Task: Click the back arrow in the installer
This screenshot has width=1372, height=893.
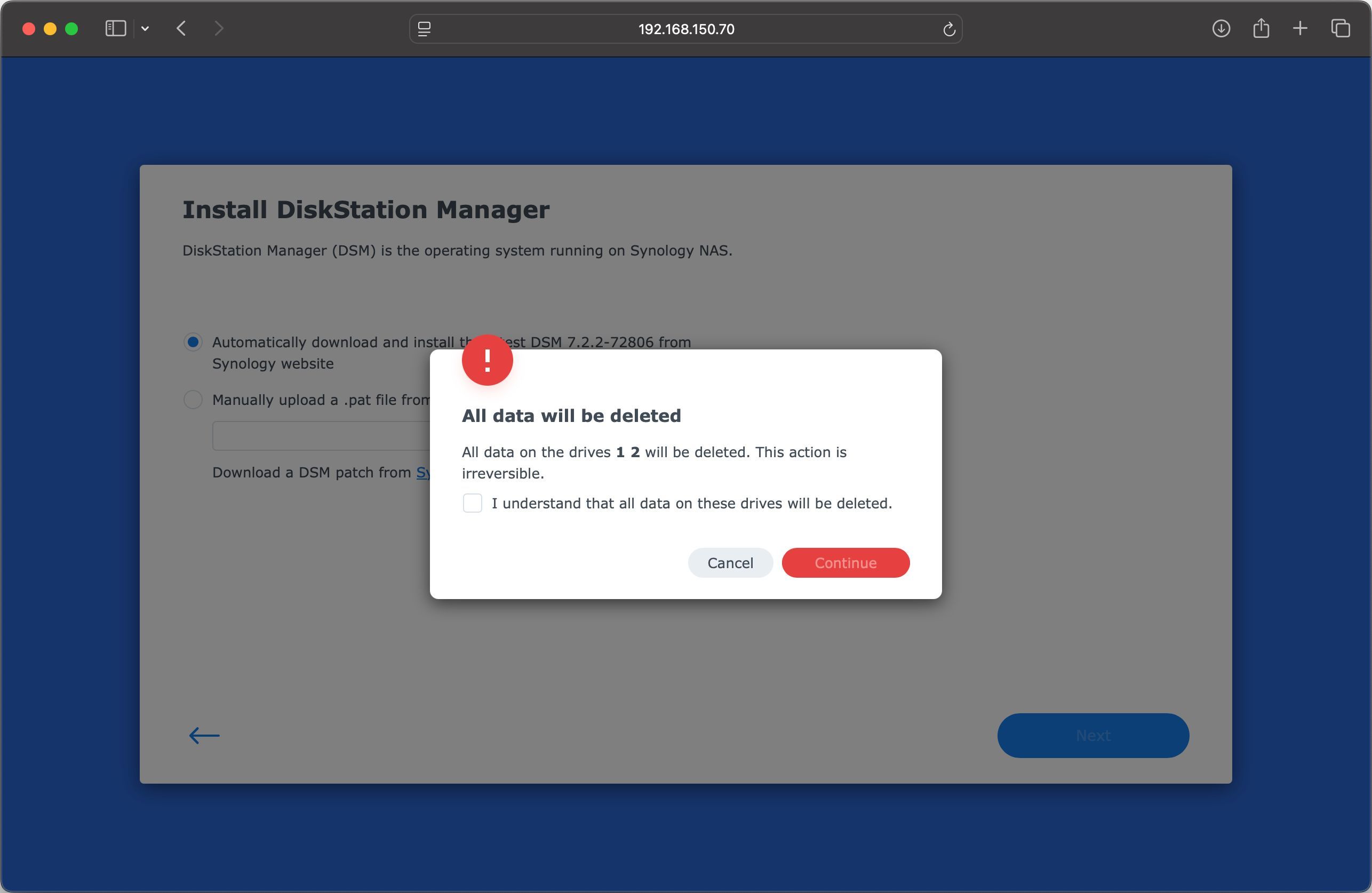Action: click(x=204, y=735)
